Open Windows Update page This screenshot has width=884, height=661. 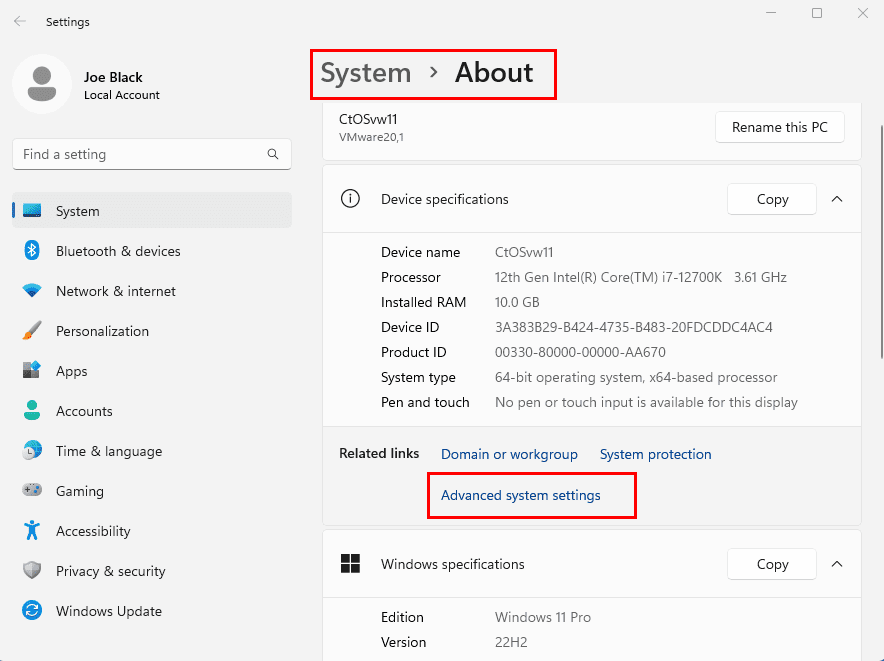(x=152, y=611)
